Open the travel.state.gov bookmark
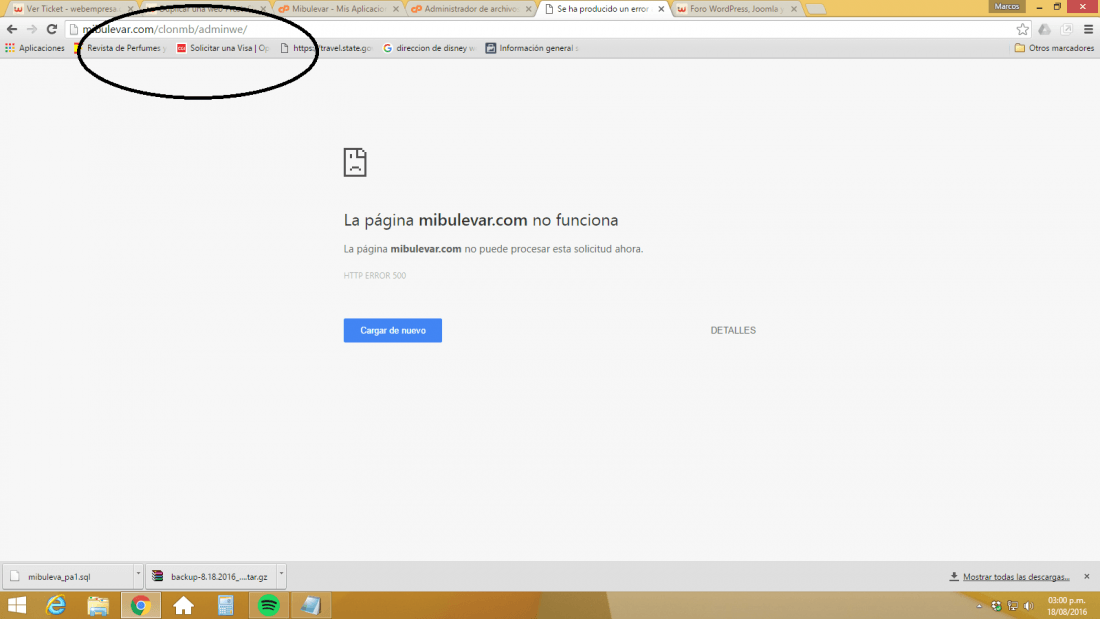Image resolution: width=1100 pixels, height=619 pixels. 326,48
